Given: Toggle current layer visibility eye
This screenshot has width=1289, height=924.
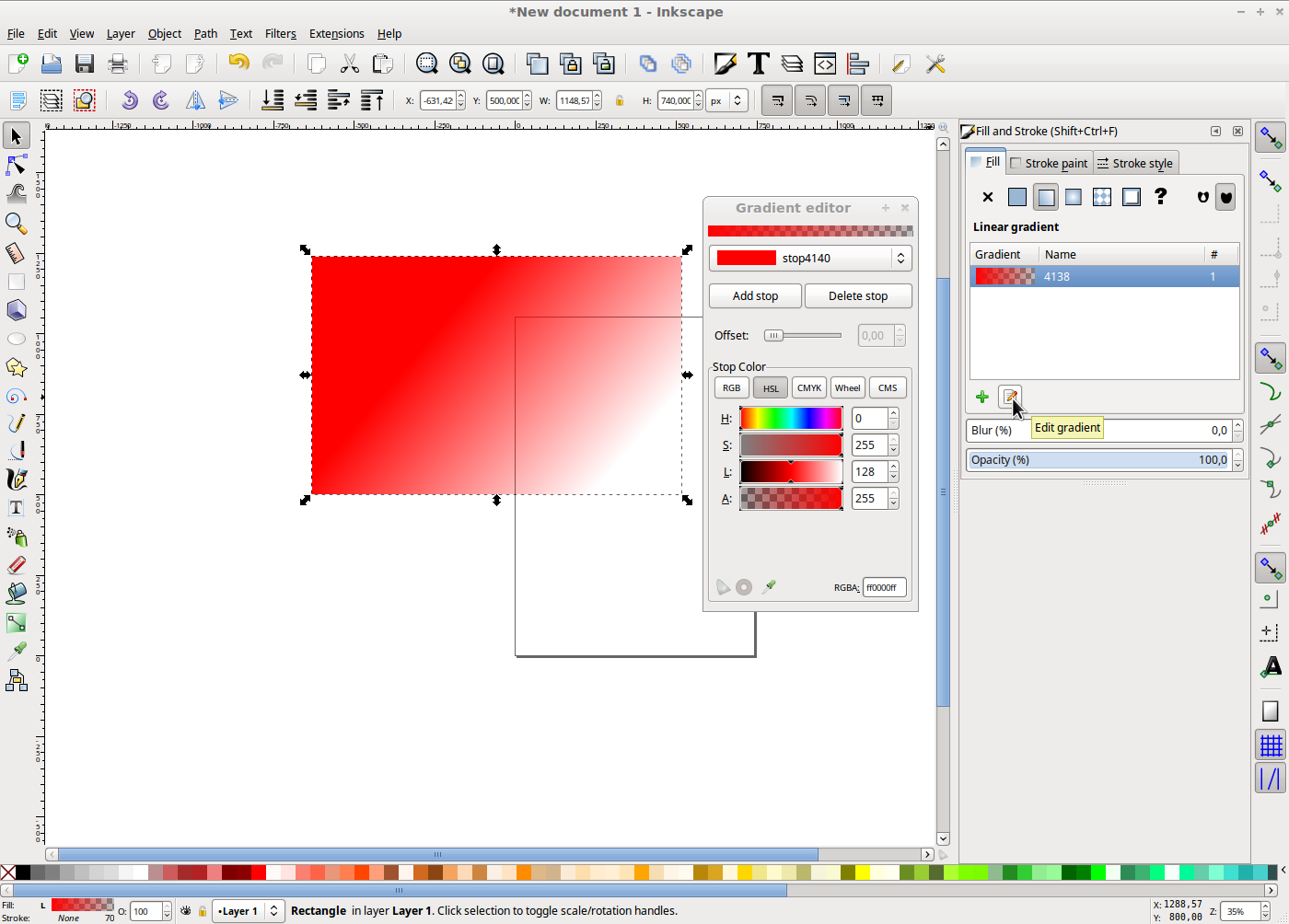Looking at the screenshot, I should 186,911.
